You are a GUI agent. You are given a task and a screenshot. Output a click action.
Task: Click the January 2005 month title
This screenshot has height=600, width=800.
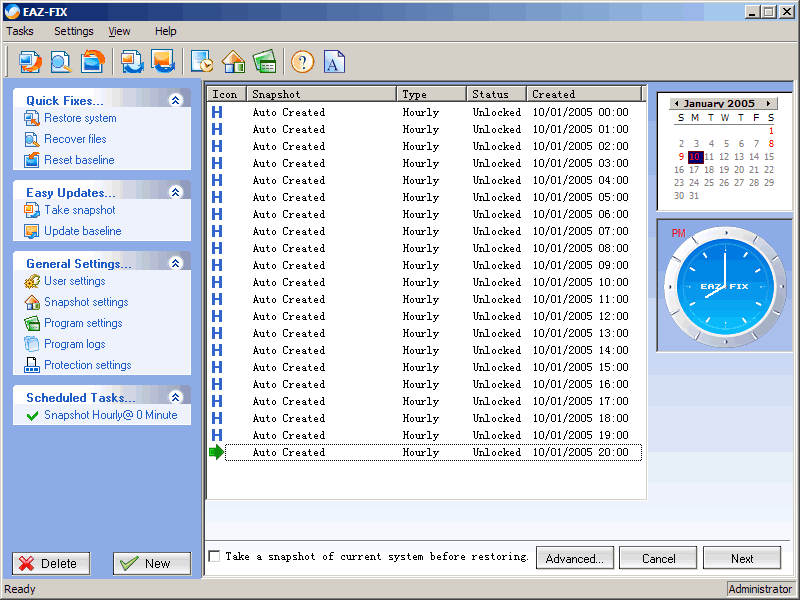(719, 103)
